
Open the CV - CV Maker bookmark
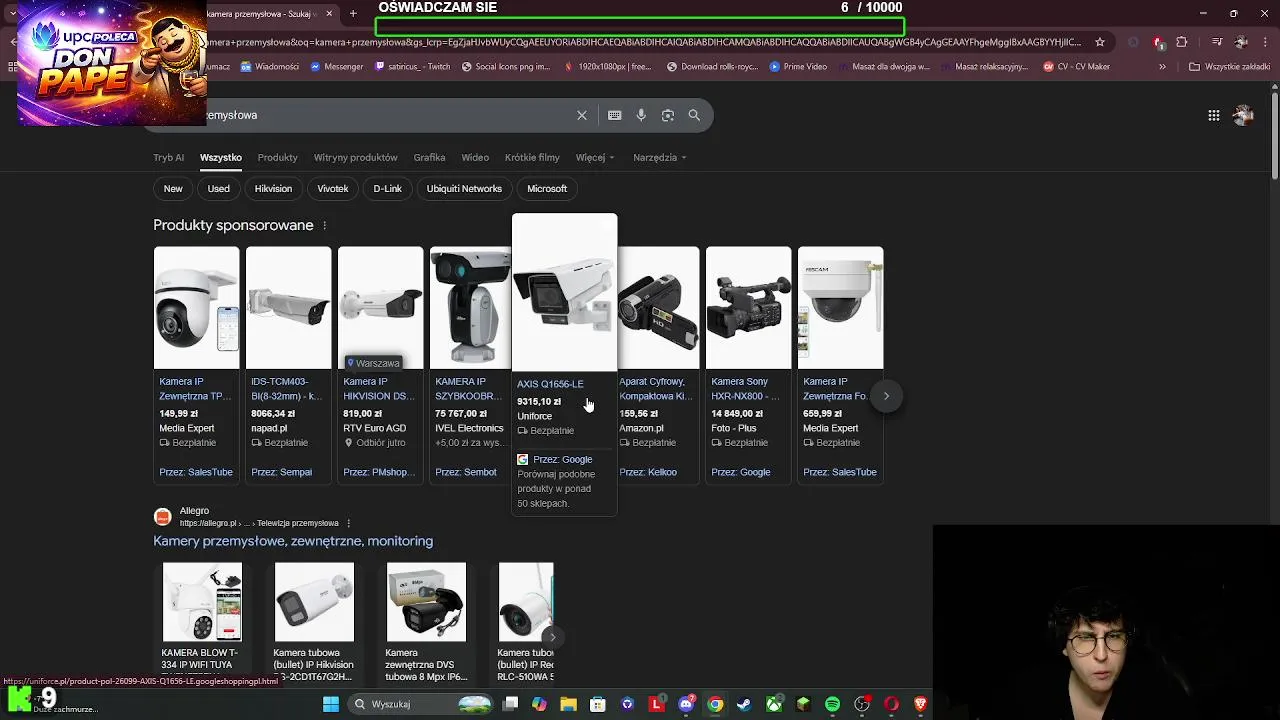[x=1076, y=67]
